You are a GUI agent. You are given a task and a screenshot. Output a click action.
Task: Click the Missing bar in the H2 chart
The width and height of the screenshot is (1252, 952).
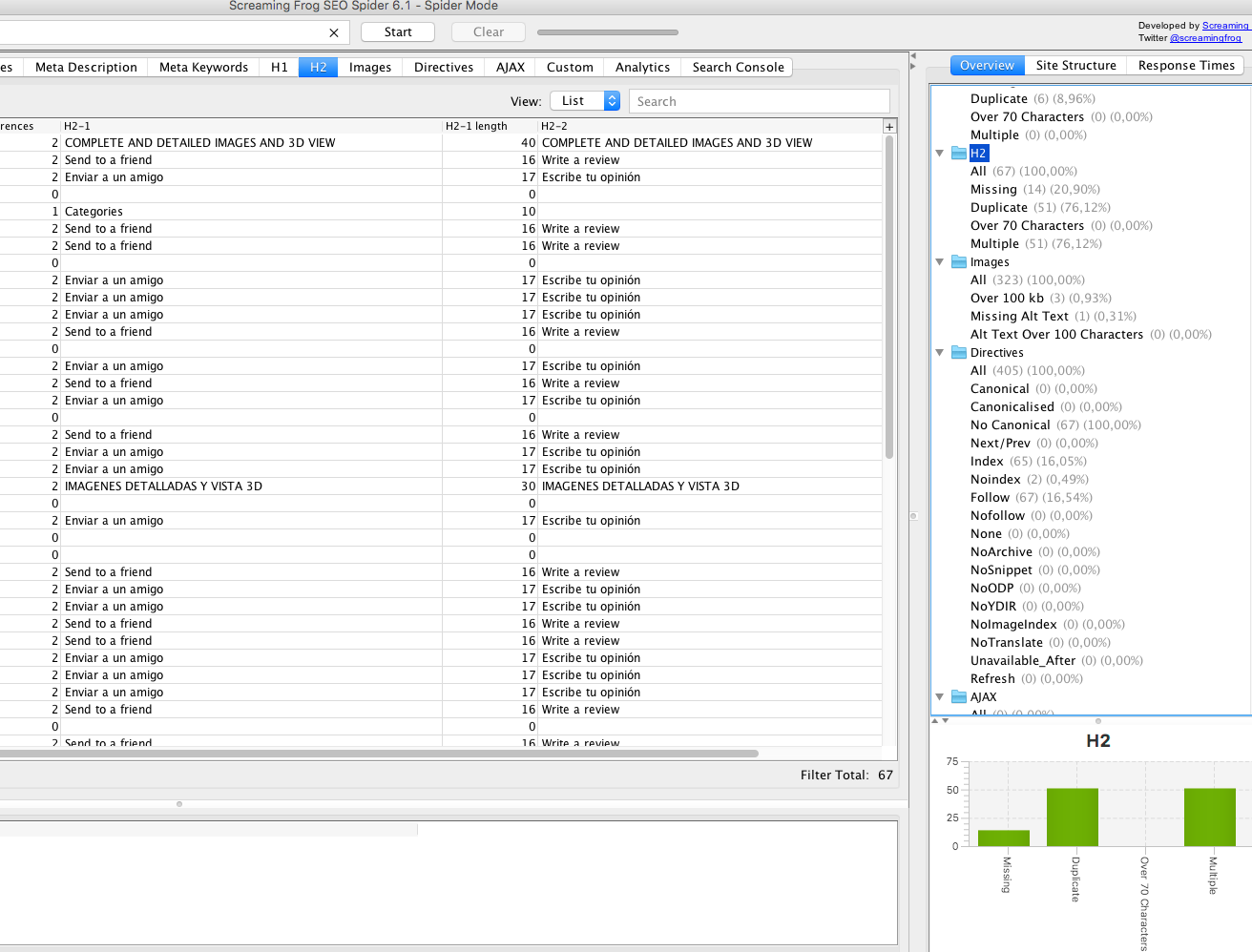(1004, 838)
